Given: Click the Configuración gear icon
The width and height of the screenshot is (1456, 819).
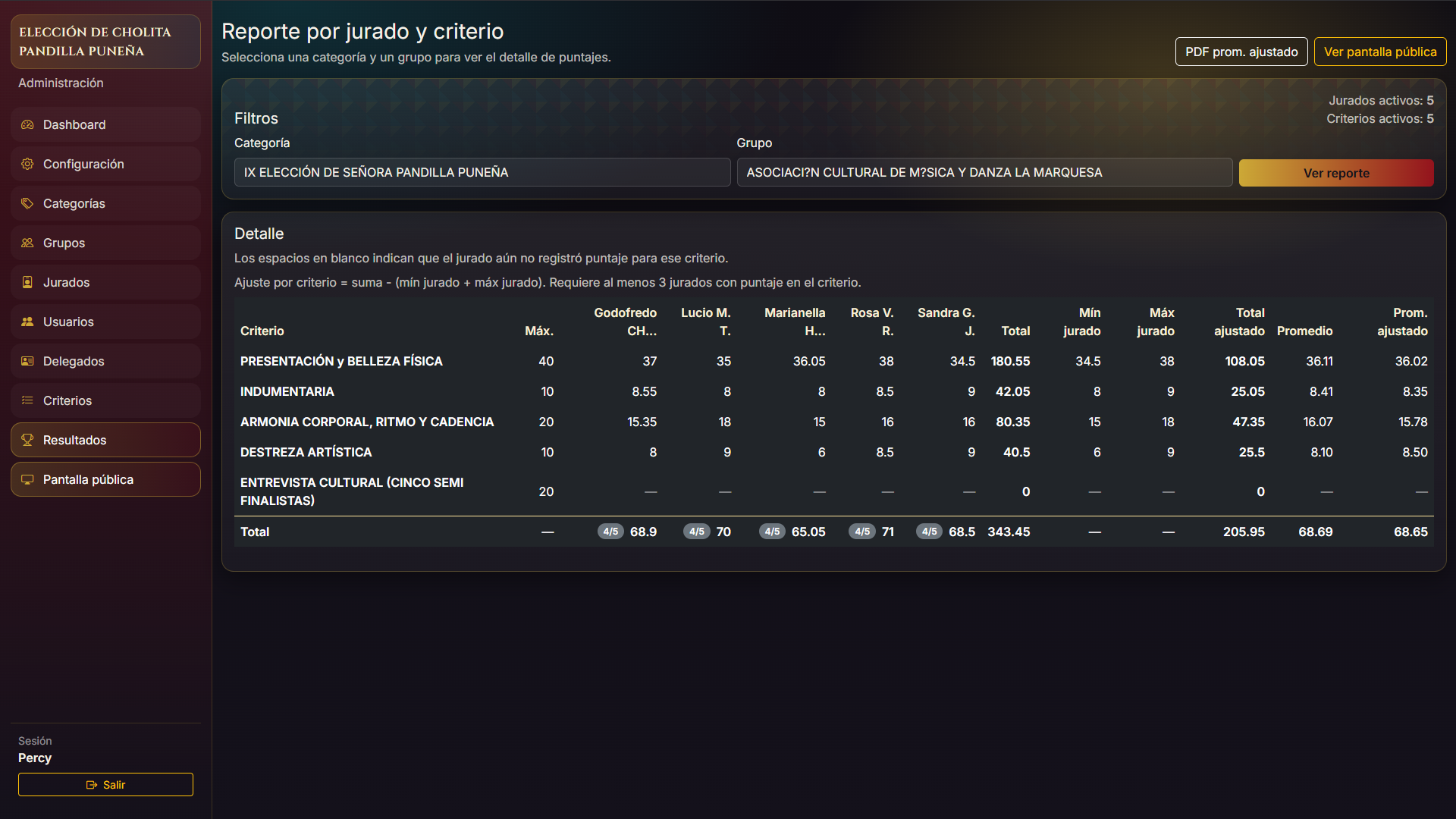Looking at the screenshot, I should [x=27, y=164].
